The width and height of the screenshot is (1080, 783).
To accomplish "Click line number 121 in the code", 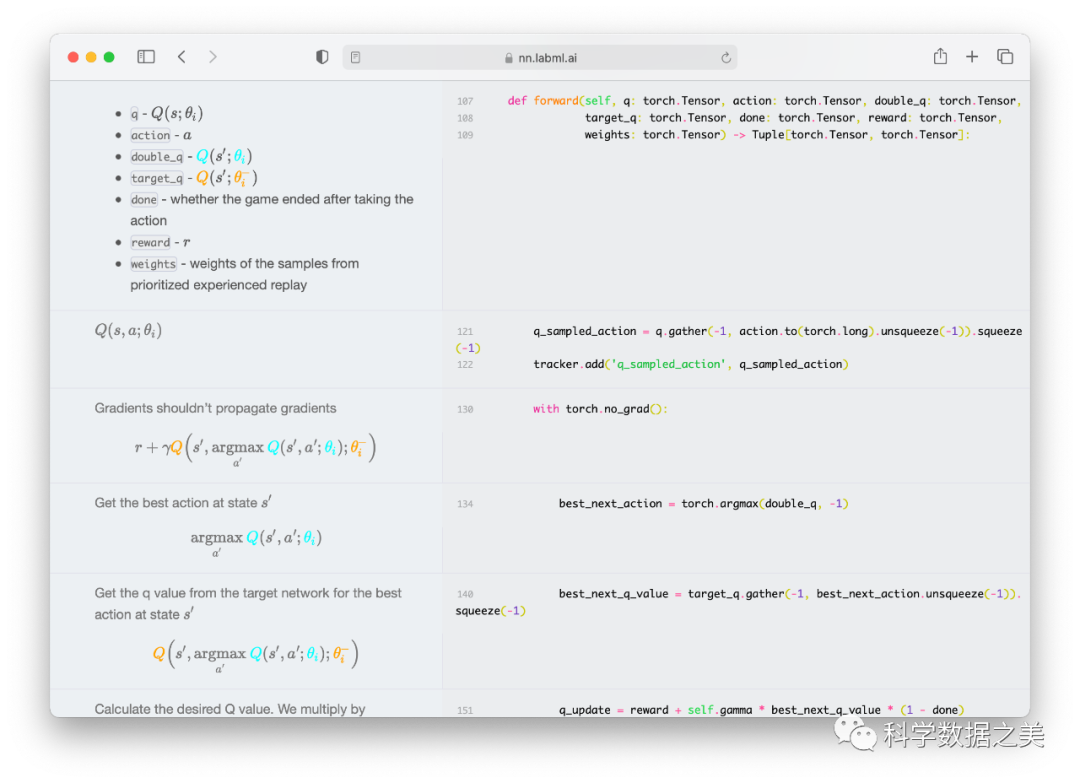I will [465, 332].
